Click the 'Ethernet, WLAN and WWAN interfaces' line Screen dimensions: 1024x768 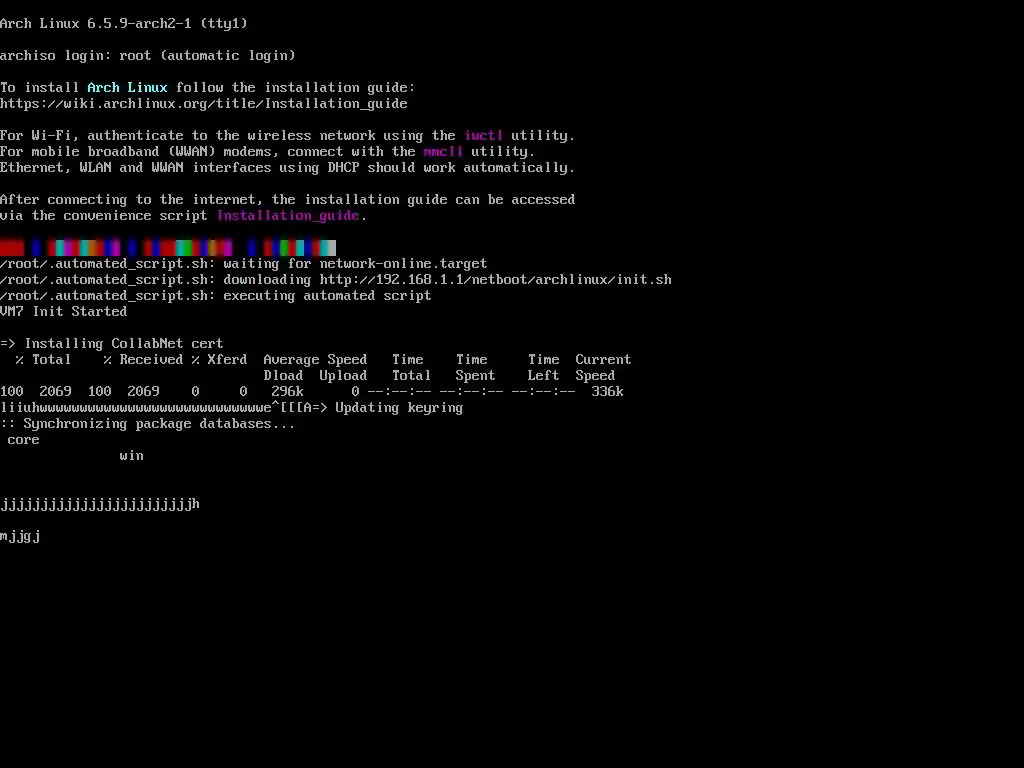(x=287, y=167)
